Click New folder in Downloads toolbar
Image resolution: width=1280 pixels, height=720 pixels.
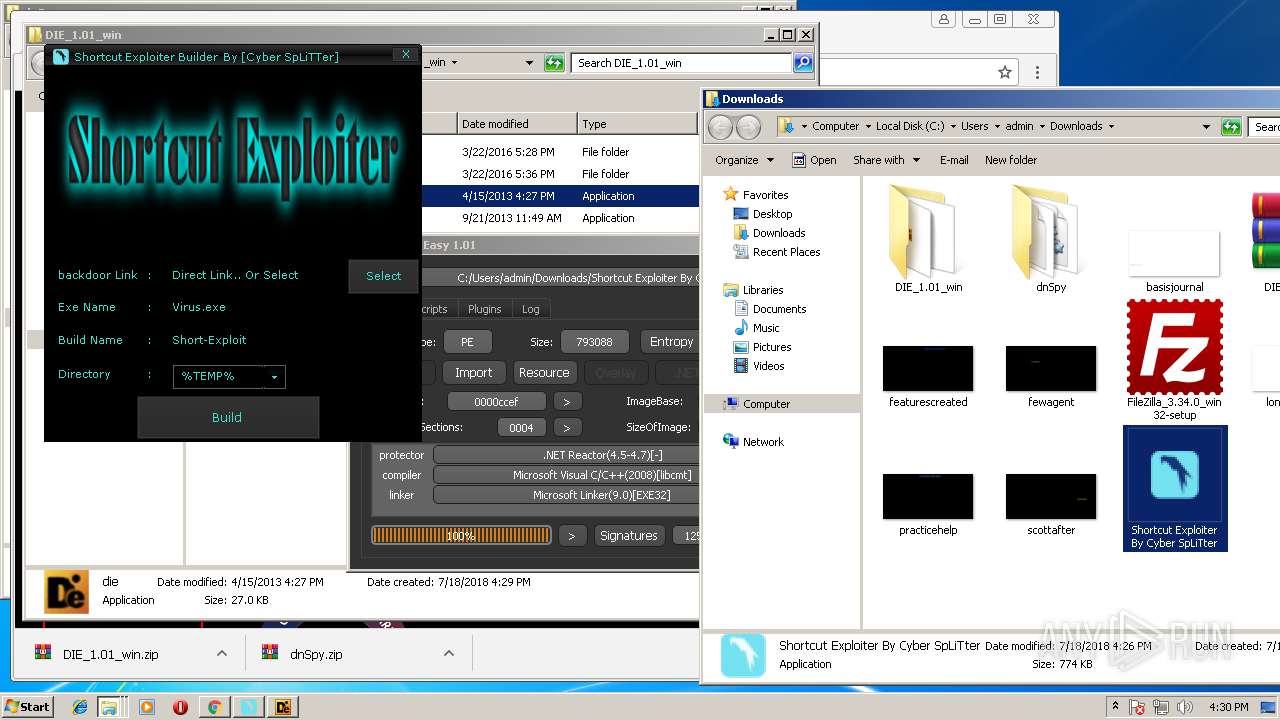coord(1011,160)
